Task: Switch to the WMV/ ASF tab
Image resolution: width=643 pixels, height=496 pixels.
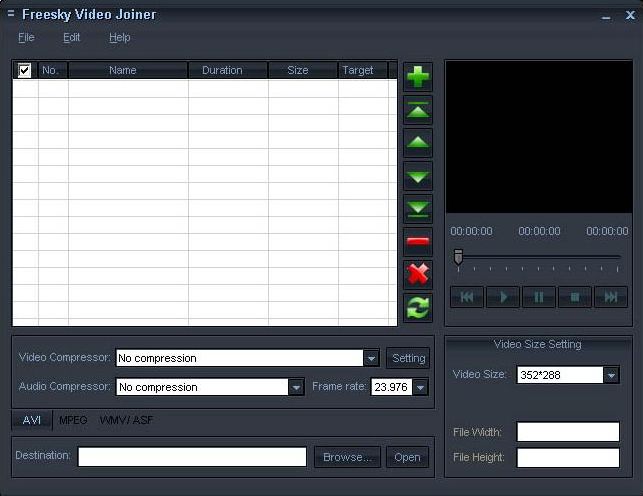Action: click(x=126, y=420)
